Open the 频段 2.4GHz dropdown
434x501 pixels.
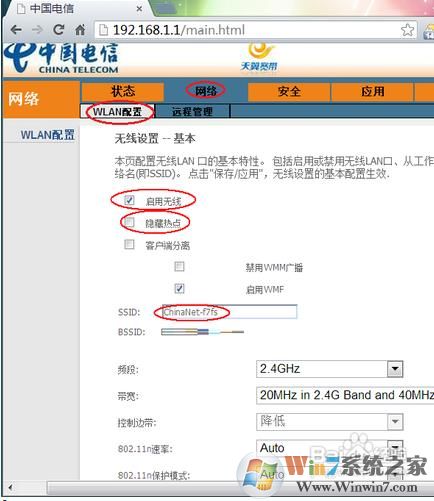(329, 369)
